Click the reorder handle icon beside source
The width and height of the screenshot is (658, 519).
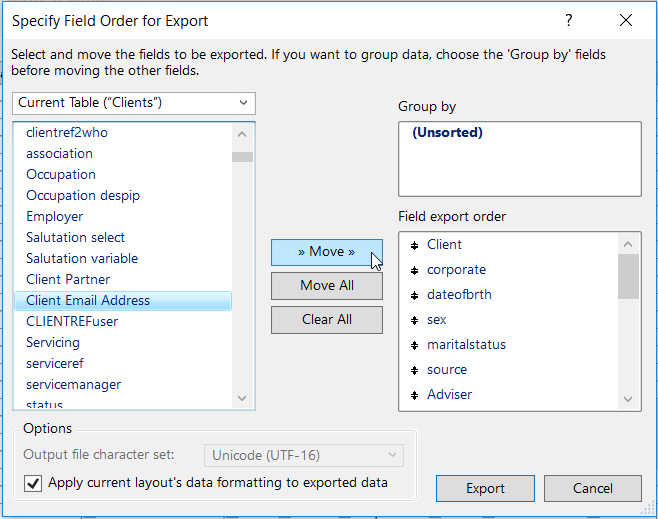pos(414,370)
